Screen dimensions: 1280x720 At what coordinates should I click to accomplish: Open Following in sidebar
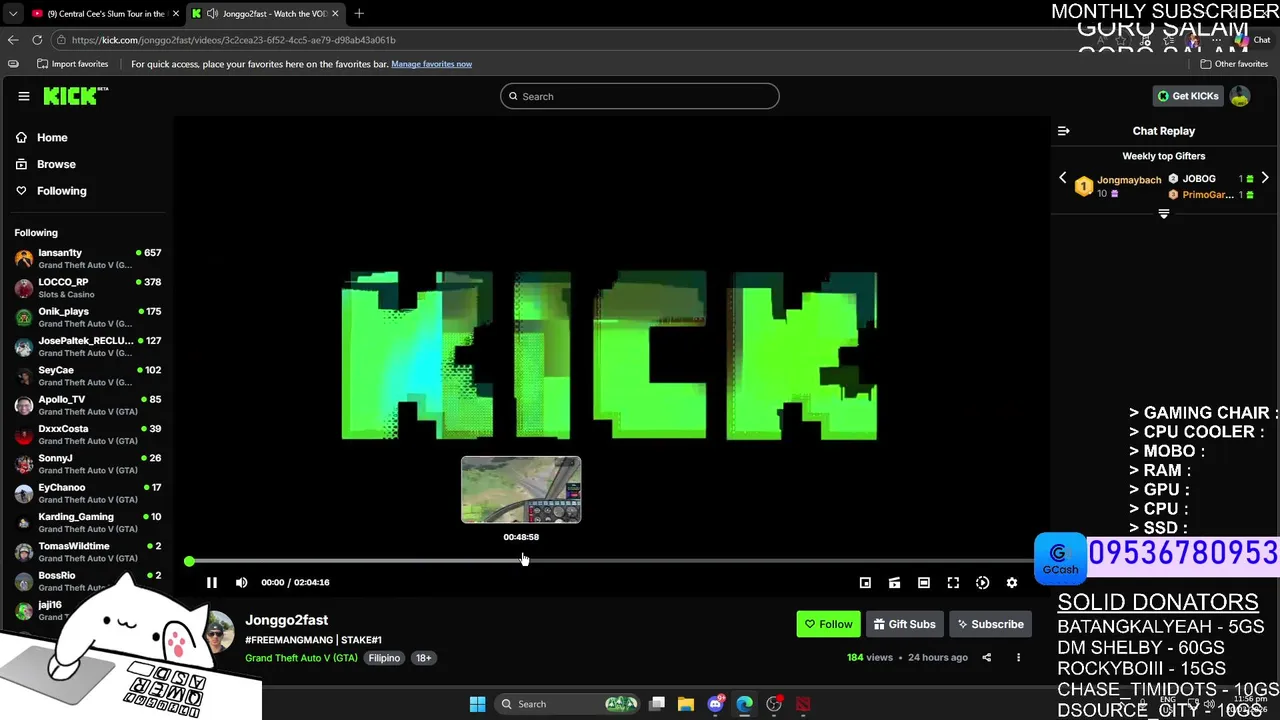(x=62, y=190)
